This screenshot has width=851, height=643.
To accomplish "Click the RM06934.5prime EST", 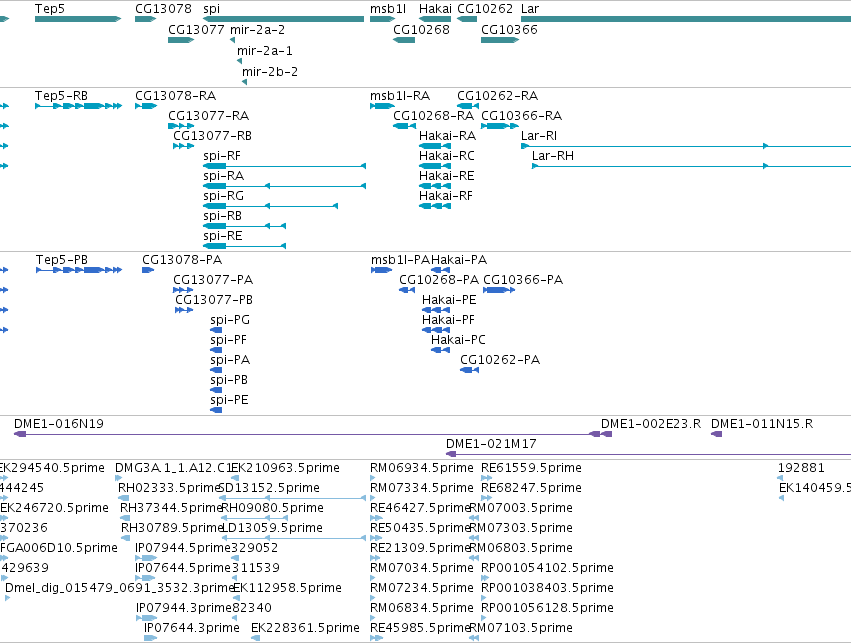I will (x=372, y=478).
